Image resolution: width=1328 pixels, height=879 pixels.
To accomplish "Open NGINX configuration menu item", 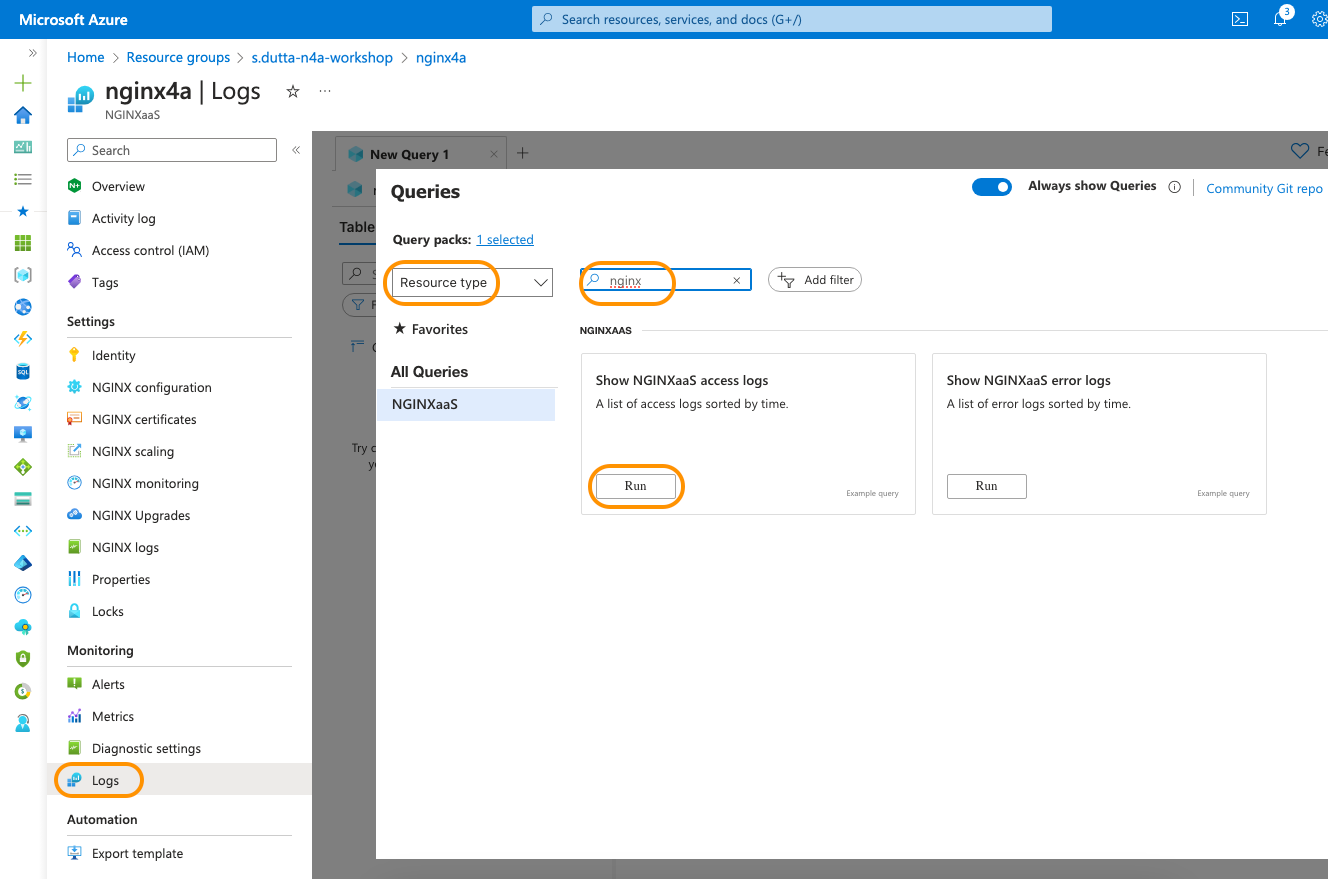I will [x=152, y=387].
